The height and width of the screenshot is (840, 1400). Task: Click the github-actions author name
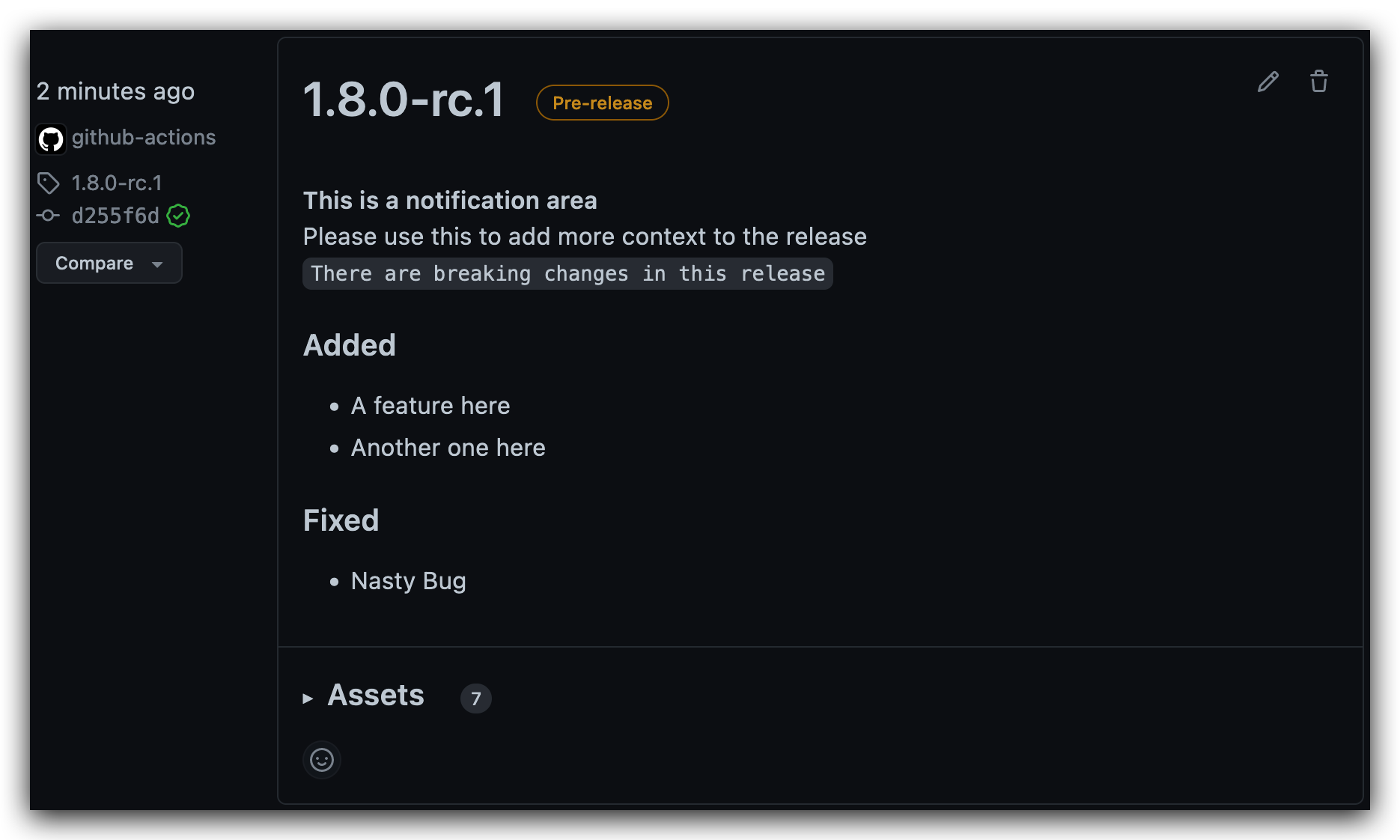coord(144,138)
